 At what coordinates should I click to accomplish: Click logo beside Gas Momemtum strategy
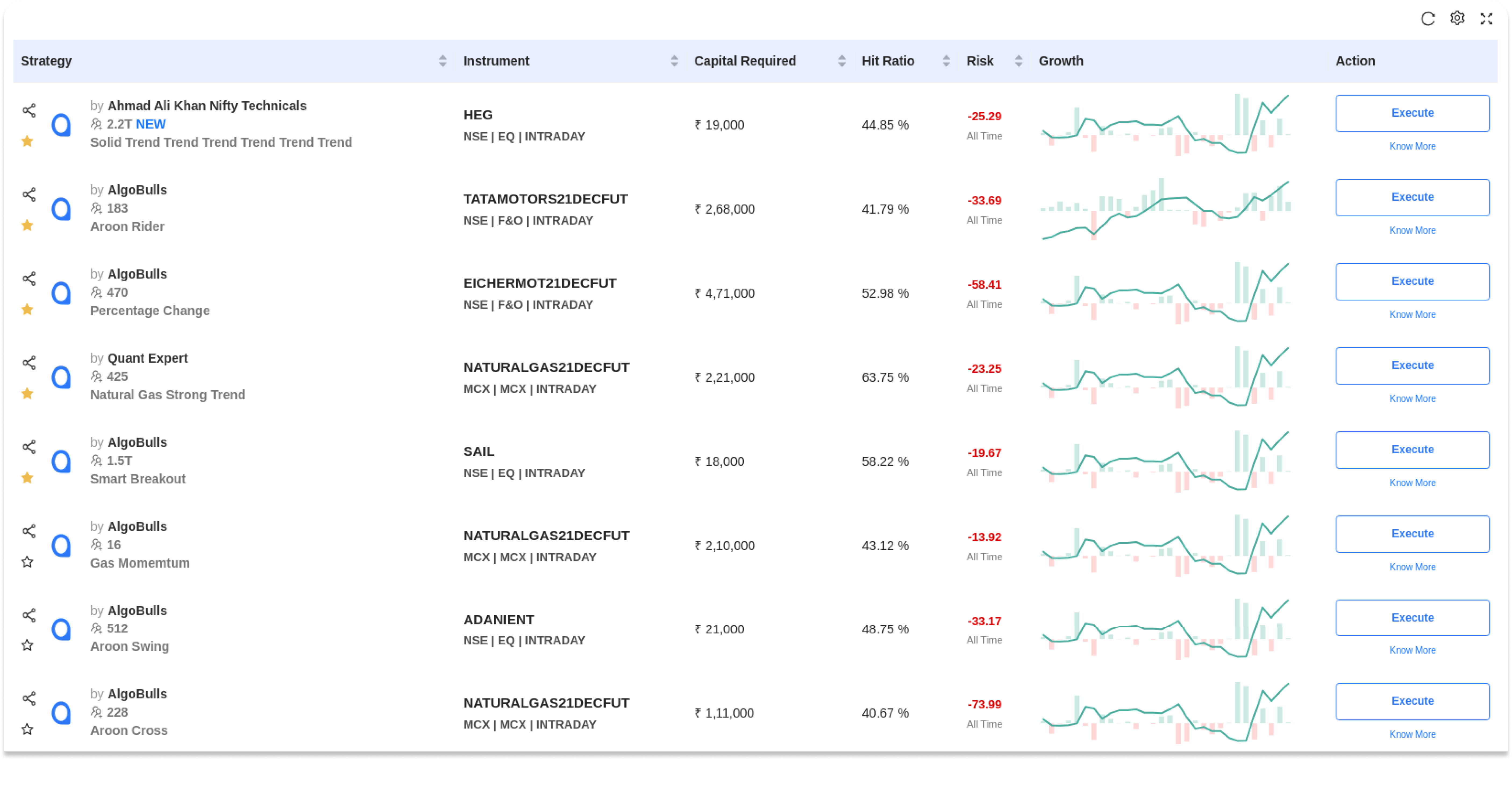(61, 546)
